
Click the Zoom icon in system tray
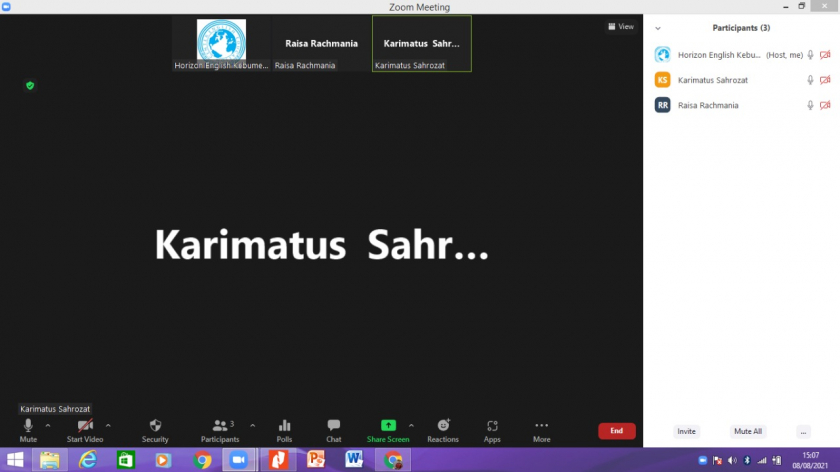coord(703,460)
